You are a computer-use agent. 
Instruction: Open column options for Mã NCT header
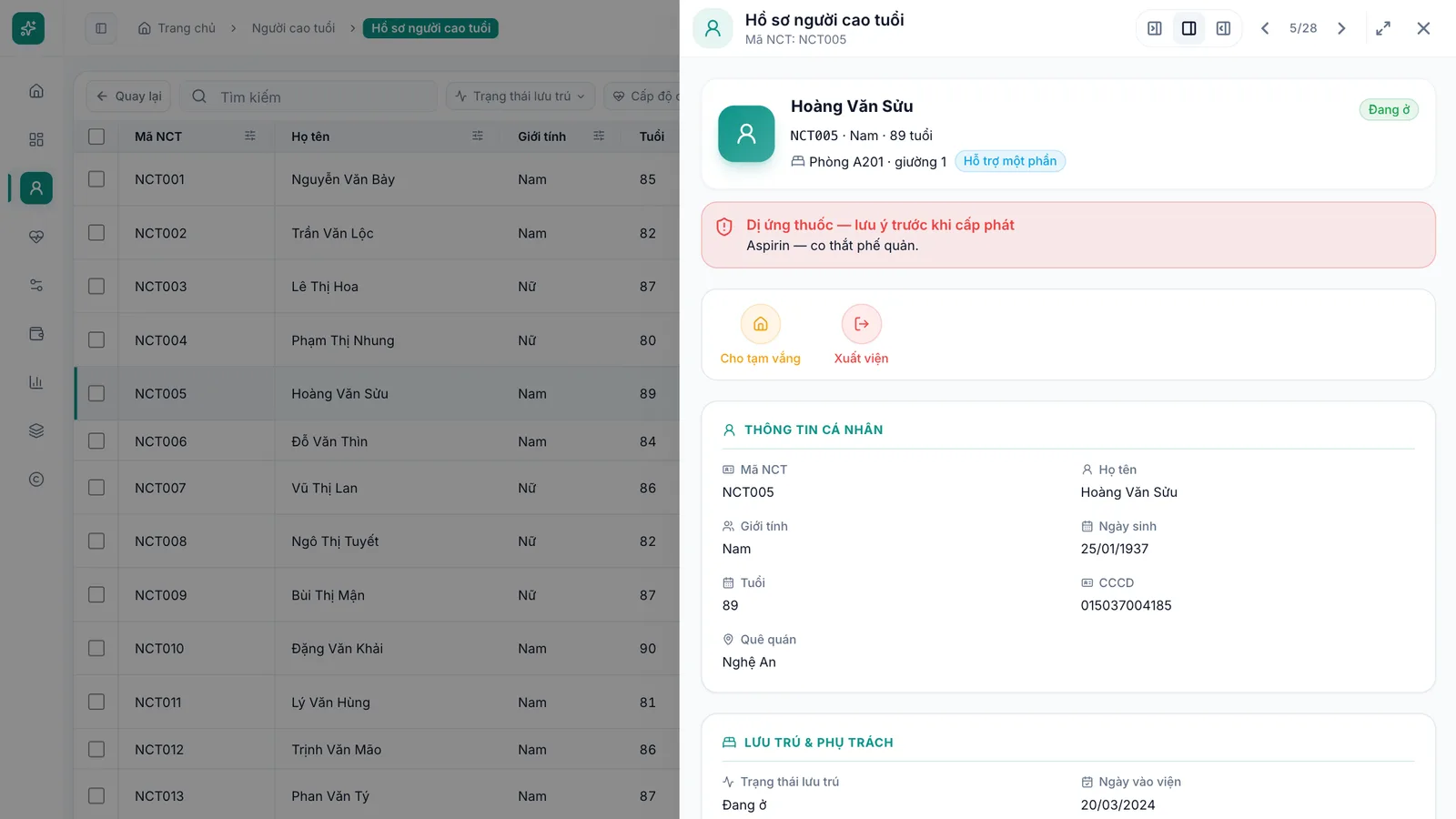pyautogui.click(x=250, y=136)
